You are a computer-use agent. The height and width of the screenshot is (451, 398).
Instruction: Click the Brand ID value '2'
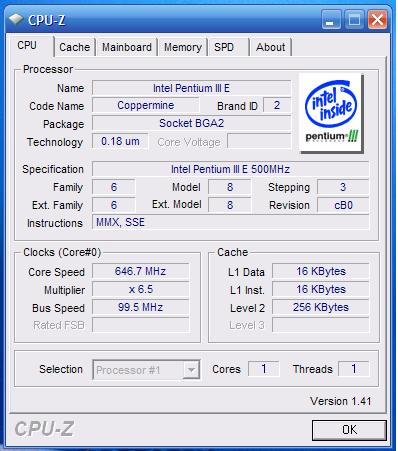coord(277,105)
